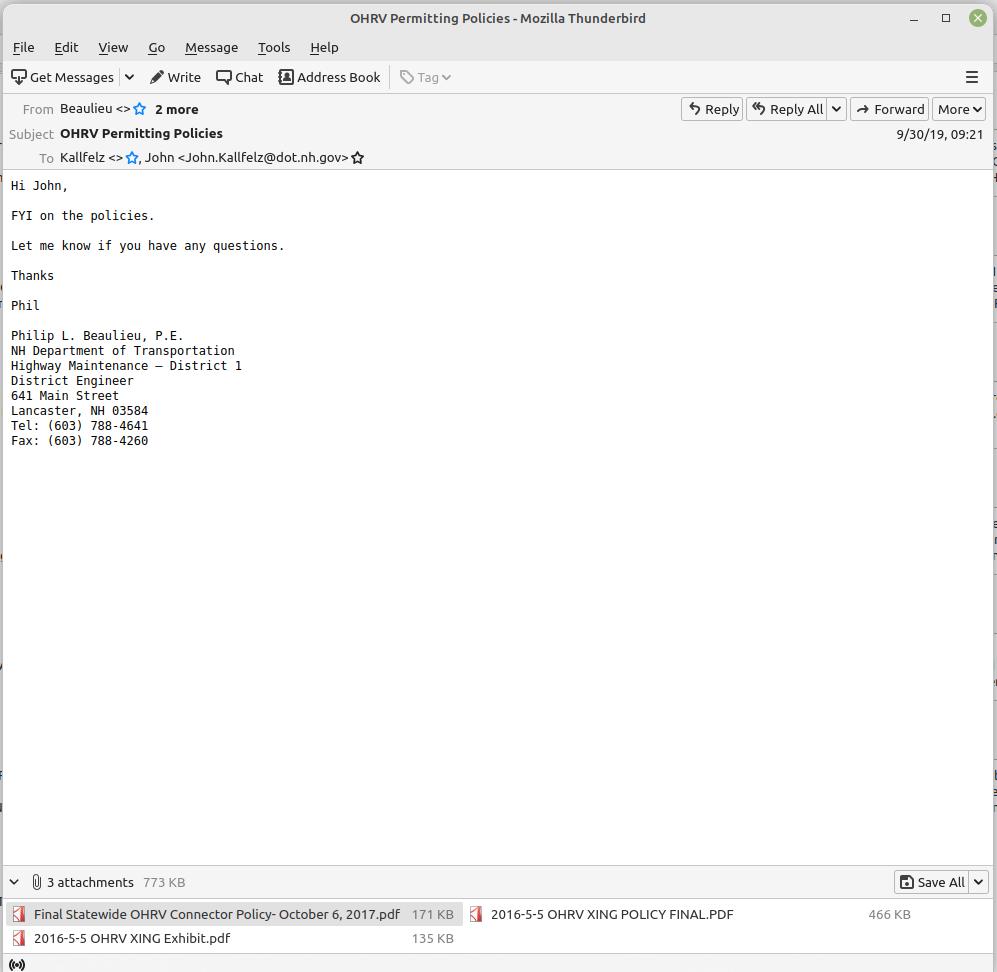997x972 pixels.
Task: Click the Forward button
Action: pos(889,109)
